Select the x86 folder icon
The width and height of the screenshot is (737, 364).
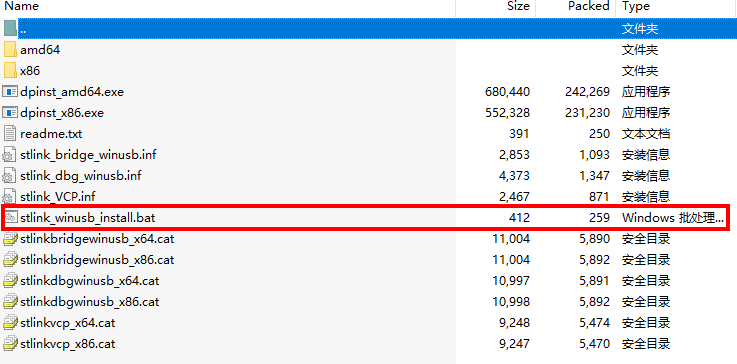[x=10, y=71]
